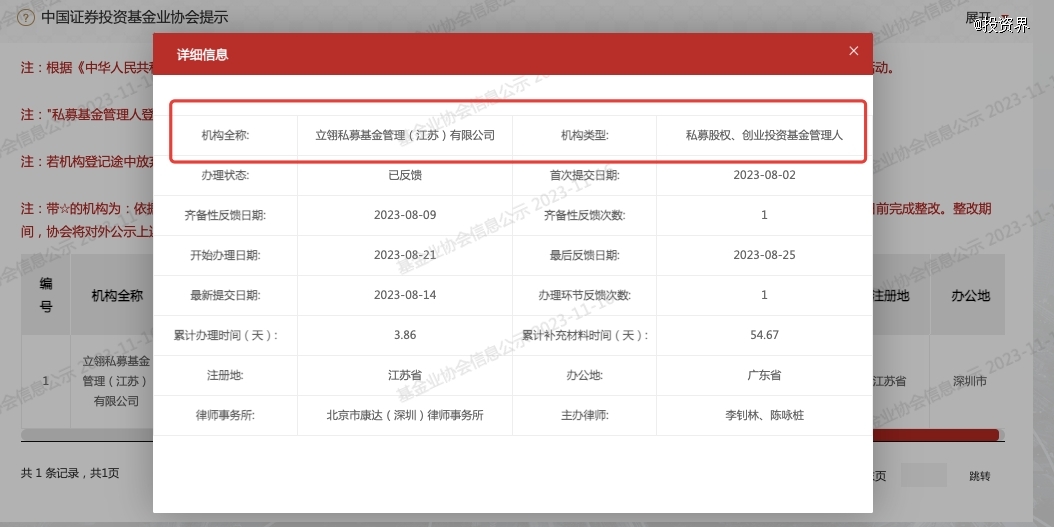Viewport: 1054px width, 527px height.
Task: Click the 律师事务所 label
Action: point(225,415)
